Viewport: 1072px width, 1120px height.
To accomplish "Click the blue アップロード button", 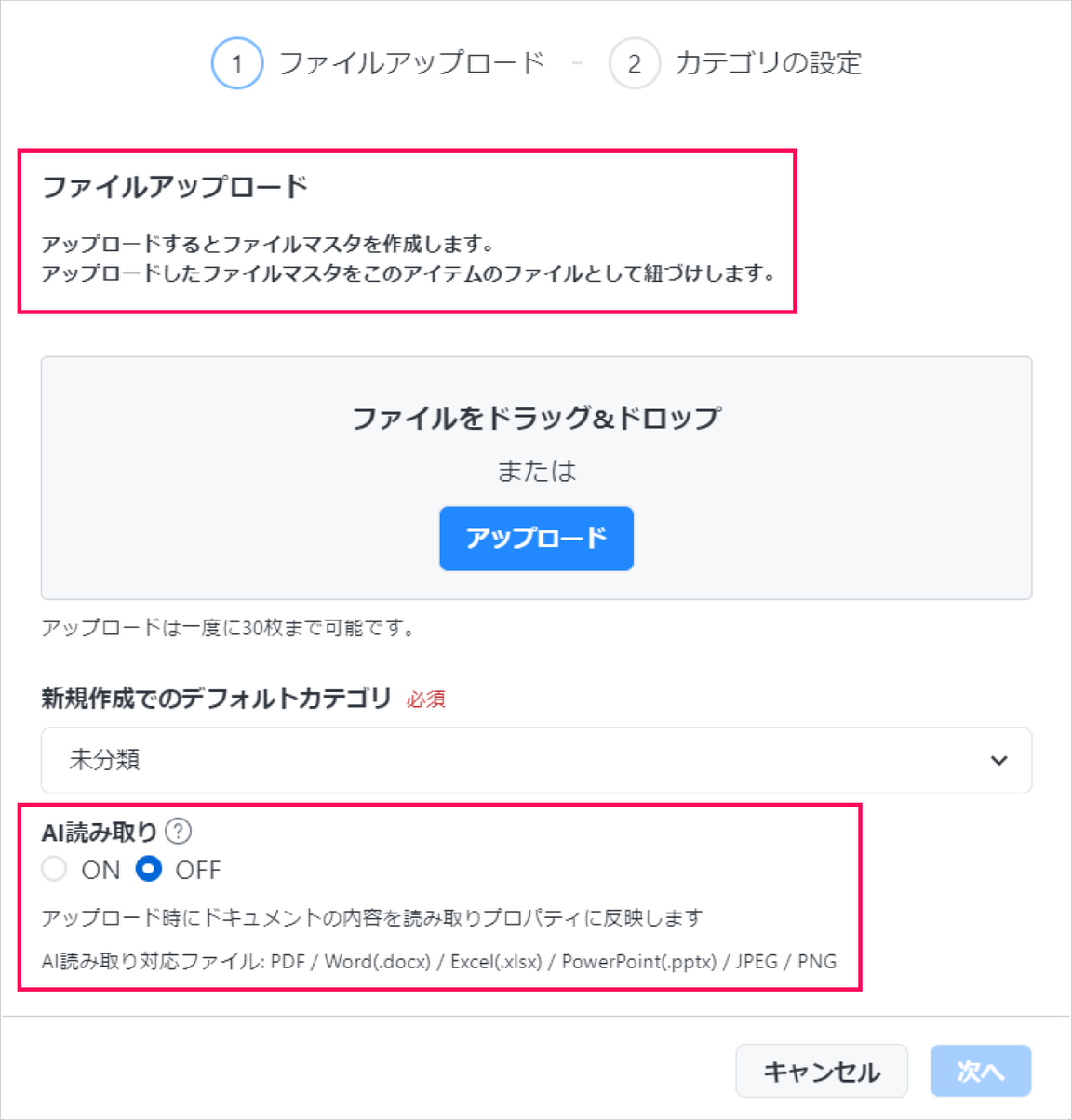I will tap(536, 538).
